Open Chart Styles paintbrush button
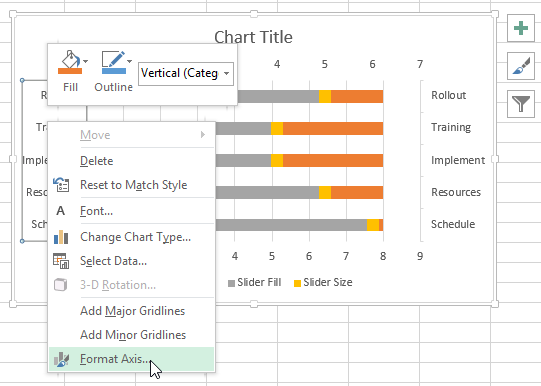This screenshot has height=386, width=541. coord(521,66)
